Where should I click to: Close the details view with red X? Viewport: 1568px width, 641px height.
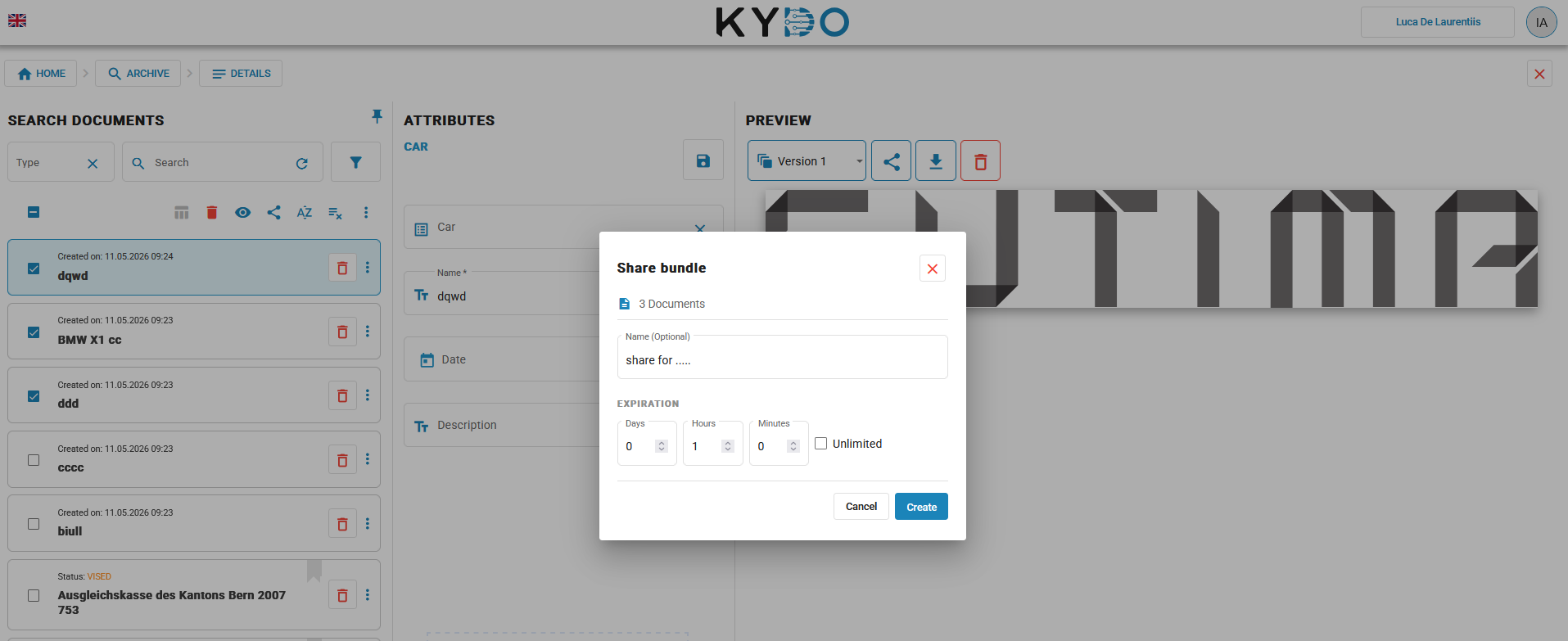pos(1539,74)
